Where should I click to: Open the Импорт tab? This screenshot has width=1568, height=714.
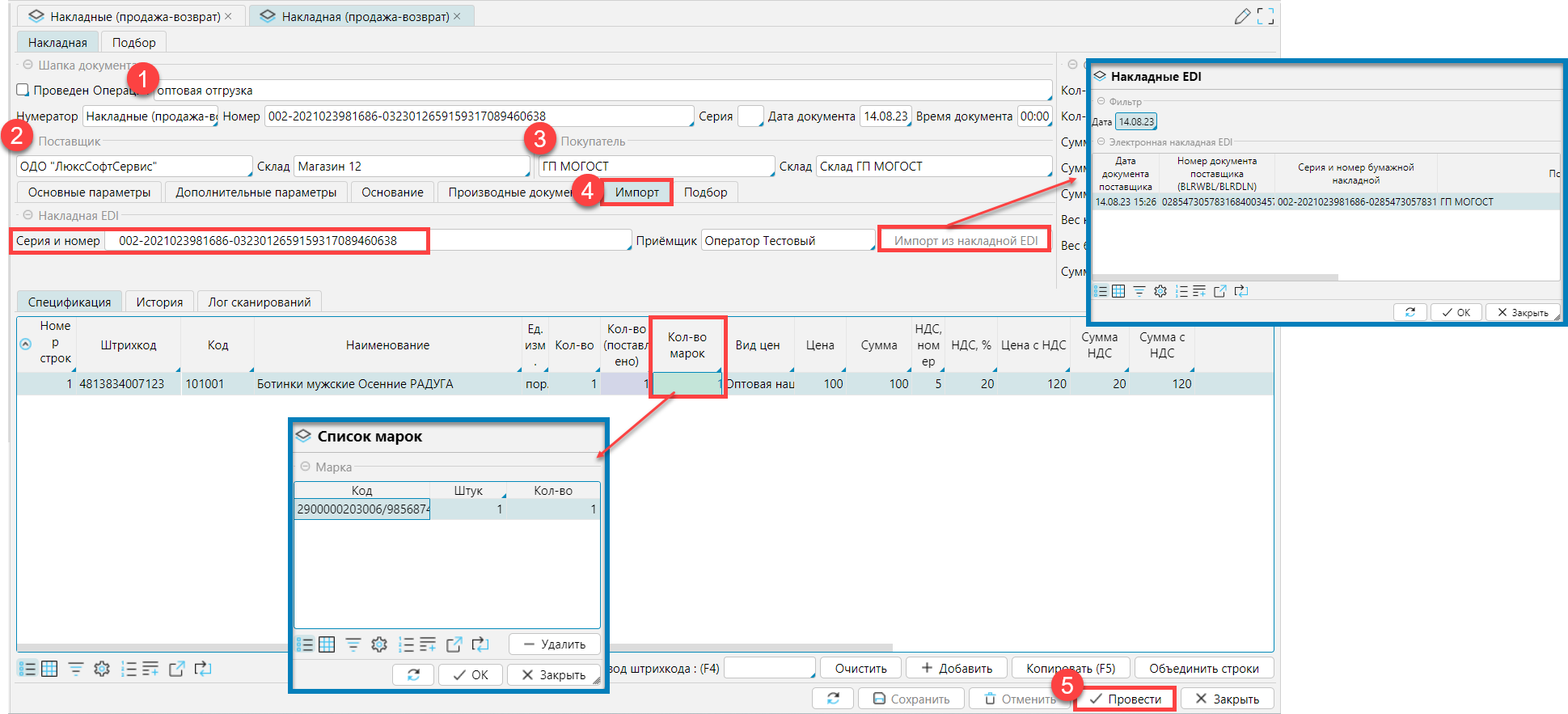click(x=636, y=192)
